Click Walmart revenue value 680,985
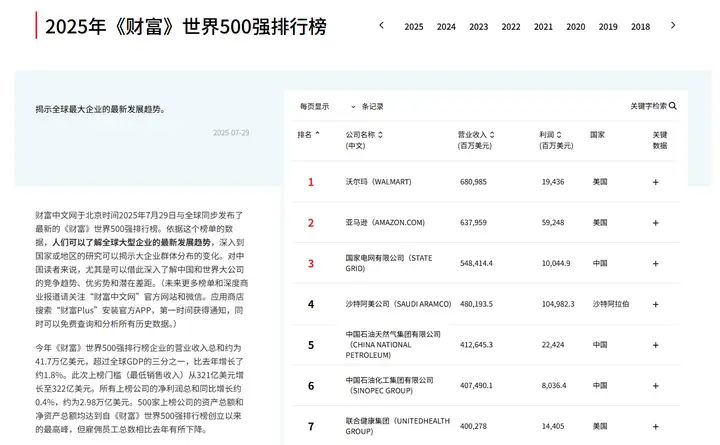Screen dimensions: 720x445 click(x=473, y=182)
